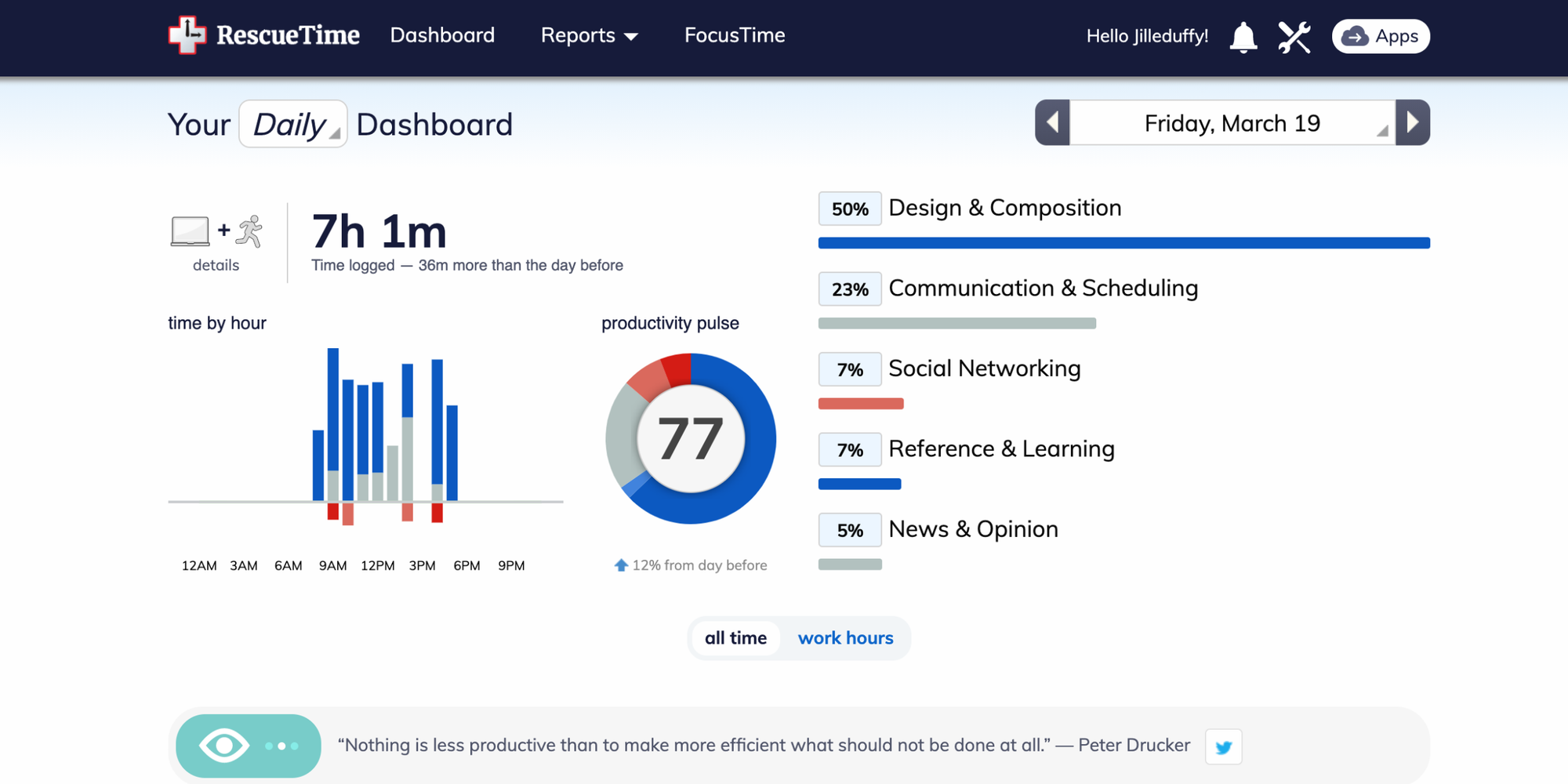Switch the view to work hours
Viewport: 1568px width, 784px height.
pyautogui.click(x=846, y=638)
